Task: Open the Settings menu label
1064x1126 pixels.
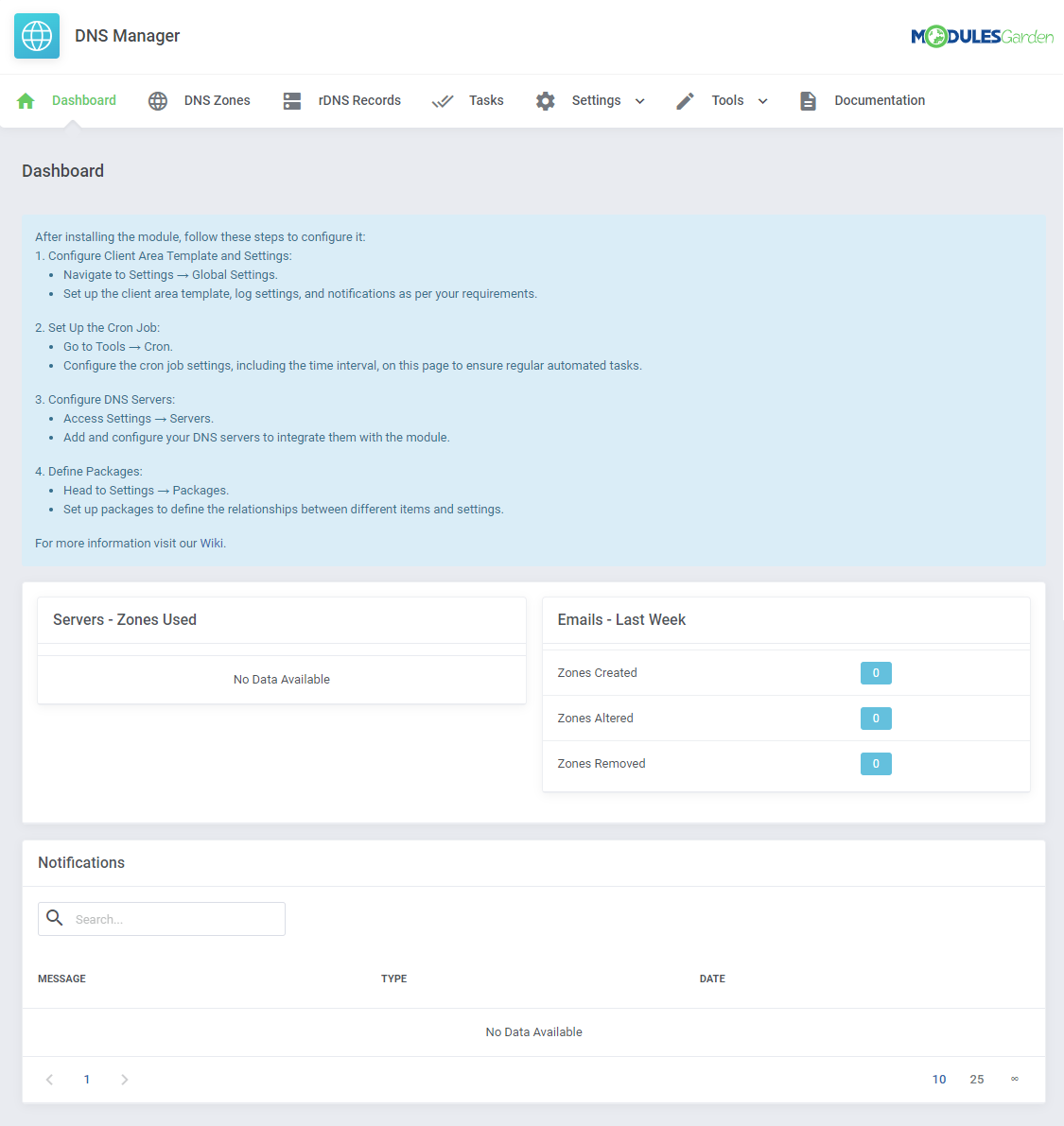Action: point(596,100)
